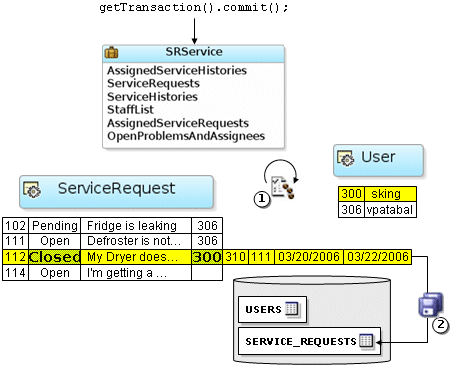Select the 03/22/2006 date cell
Screen dimensions: 450x366
tap(378, 257)
